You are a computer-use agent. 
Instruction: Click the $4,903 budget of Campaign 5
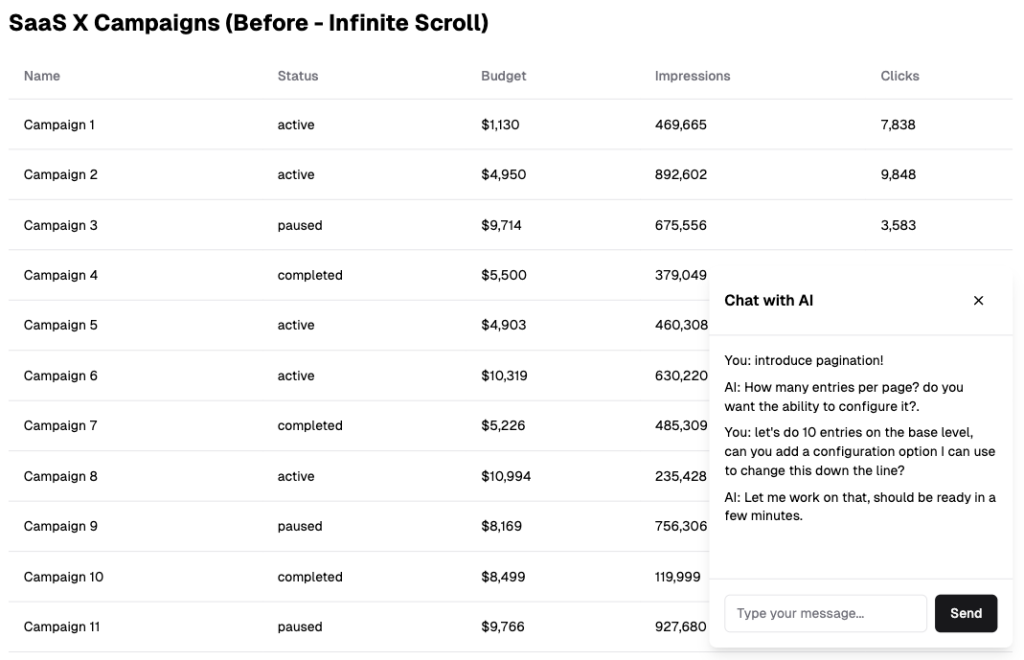pyautogui.click(x=504, y=325)
